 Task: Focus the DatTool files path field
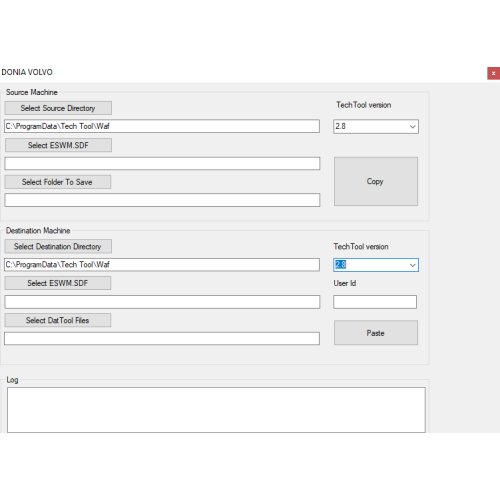point(162,338)
